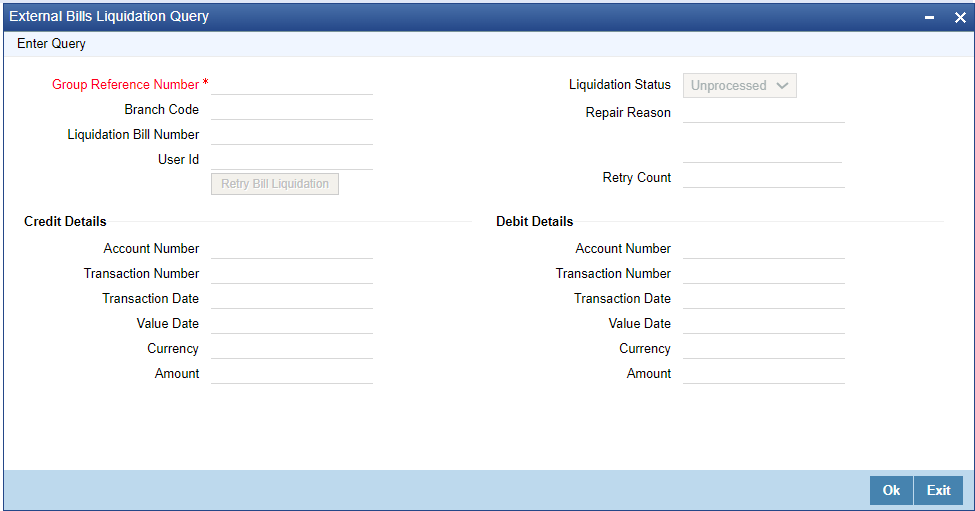The height and width of the screenshot is (511, 975).
Task: Click Debit Details Account Number field
Action: [764, 249]
